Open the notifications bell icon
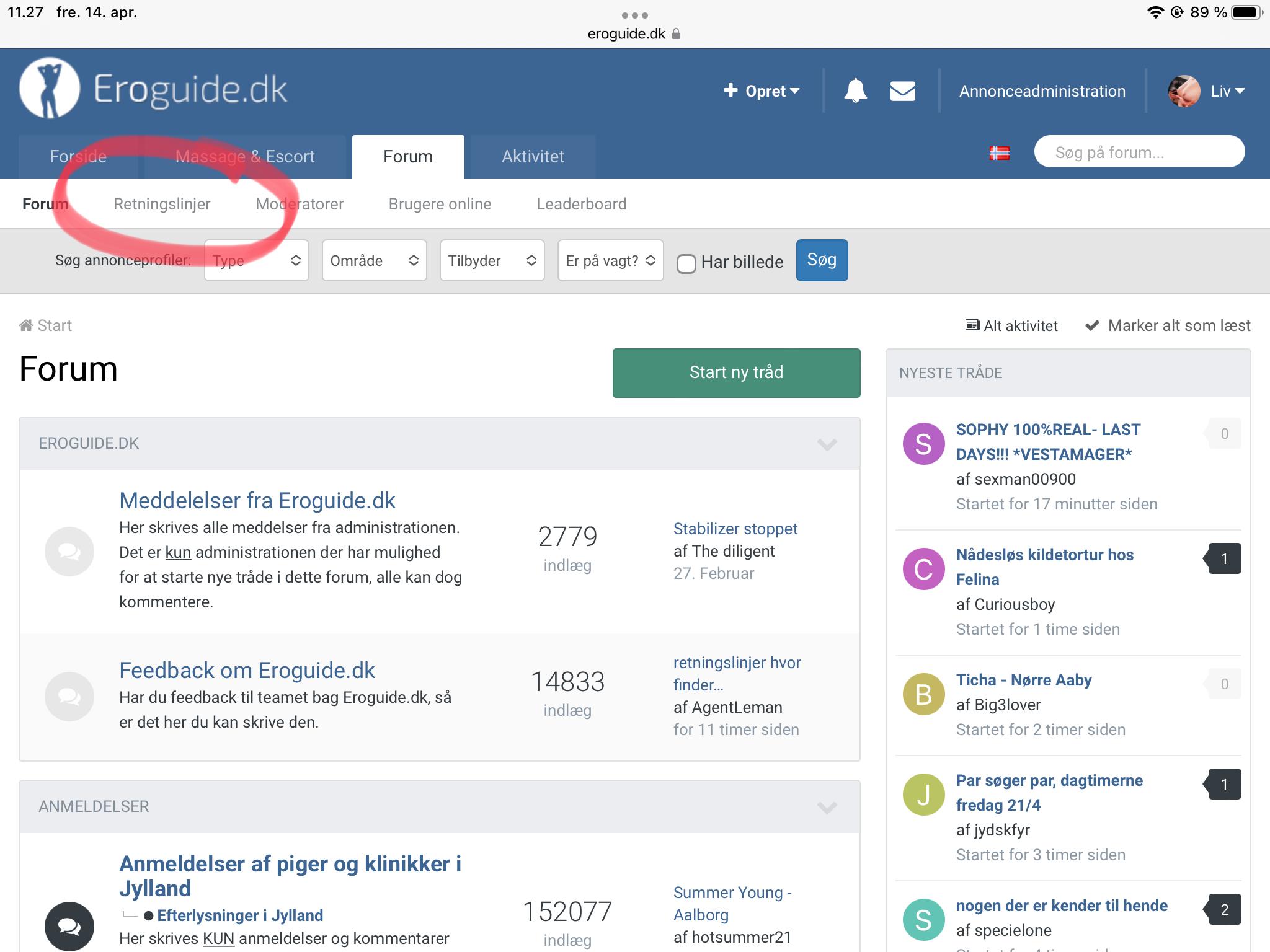 tap(855, 90)
